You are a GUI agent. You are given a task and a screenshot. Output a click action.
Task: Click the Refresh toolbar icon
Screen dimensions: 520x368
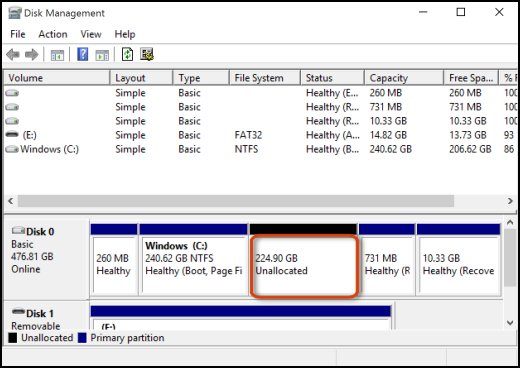click(x=127, y=54)
